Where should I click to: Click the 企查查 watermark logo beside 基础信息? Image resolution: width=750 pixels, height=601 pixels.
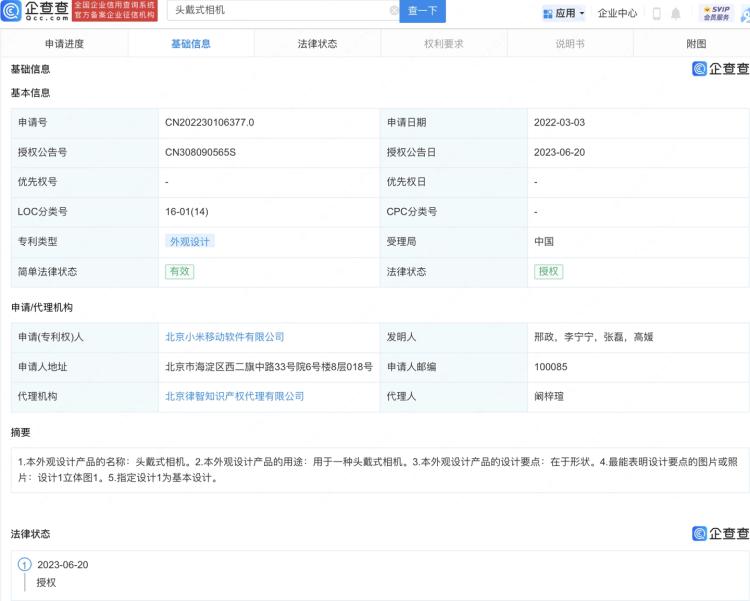click(720, 69)
